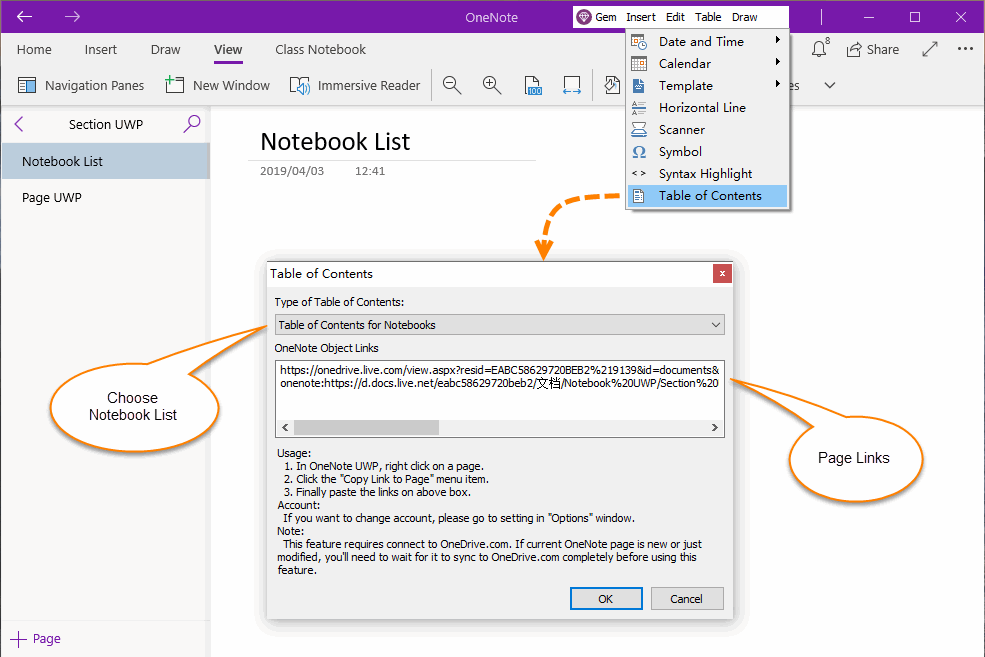Add a new page
Screen dimensions: 985x657
pyautogui.click(x=36, y=639)
